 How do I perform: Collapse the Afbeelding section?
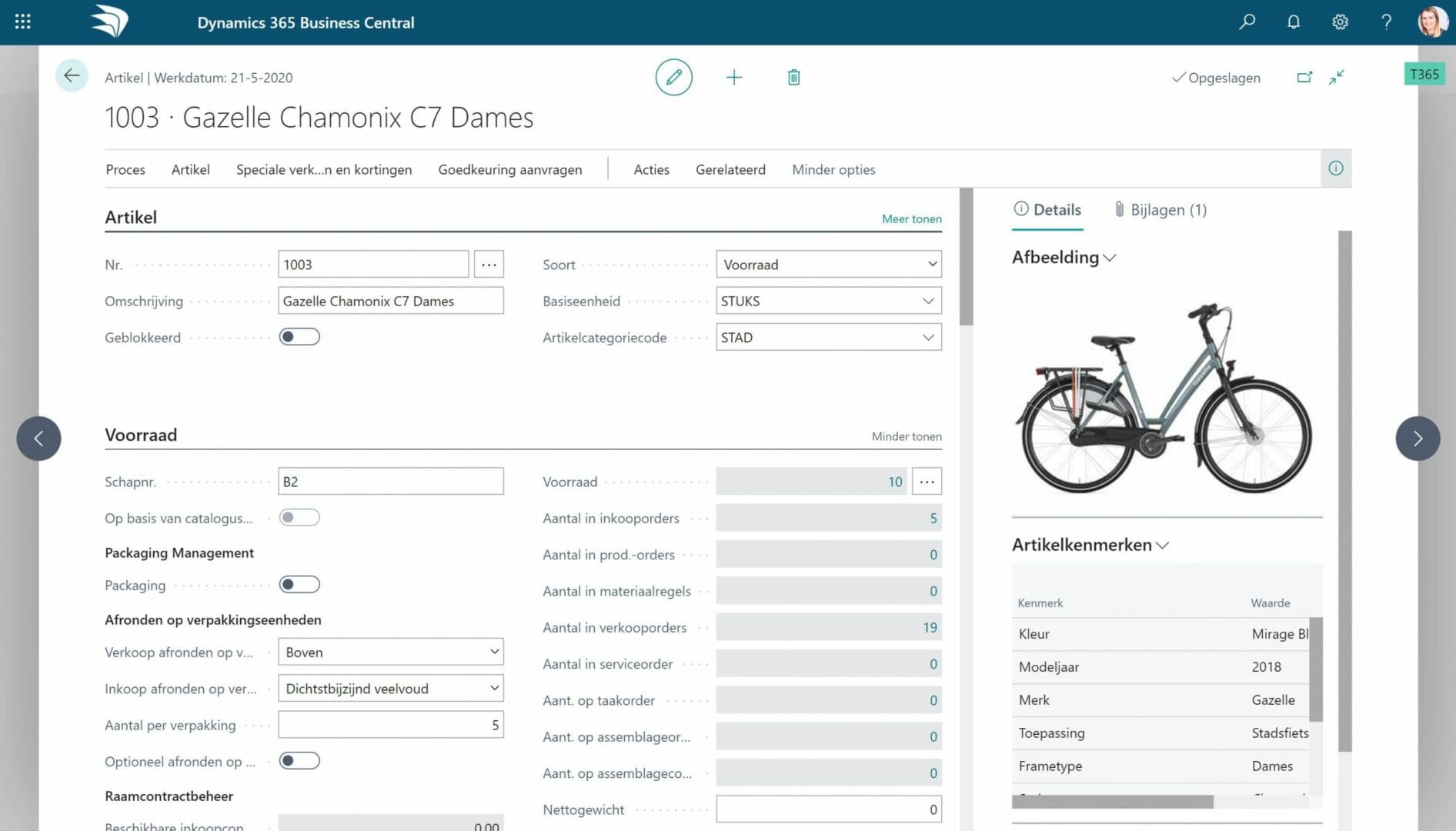[x=1064, y=257]
